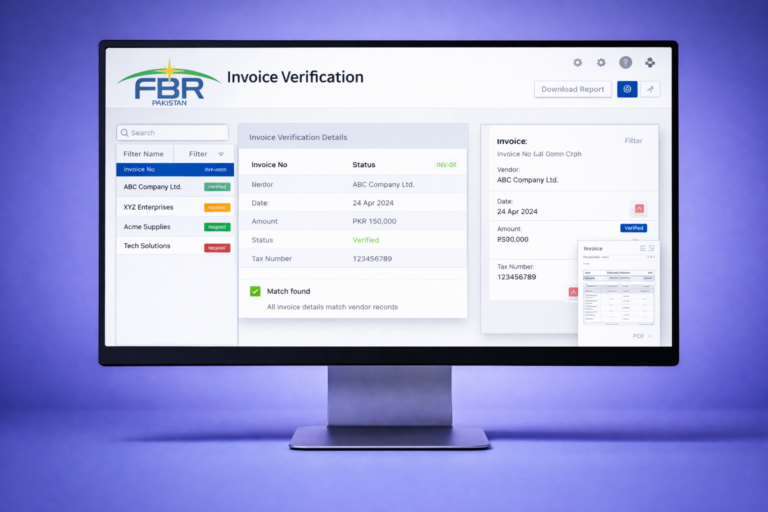Click the magnifier icon in the search box

pyautogui.click(x=124, y=133)
